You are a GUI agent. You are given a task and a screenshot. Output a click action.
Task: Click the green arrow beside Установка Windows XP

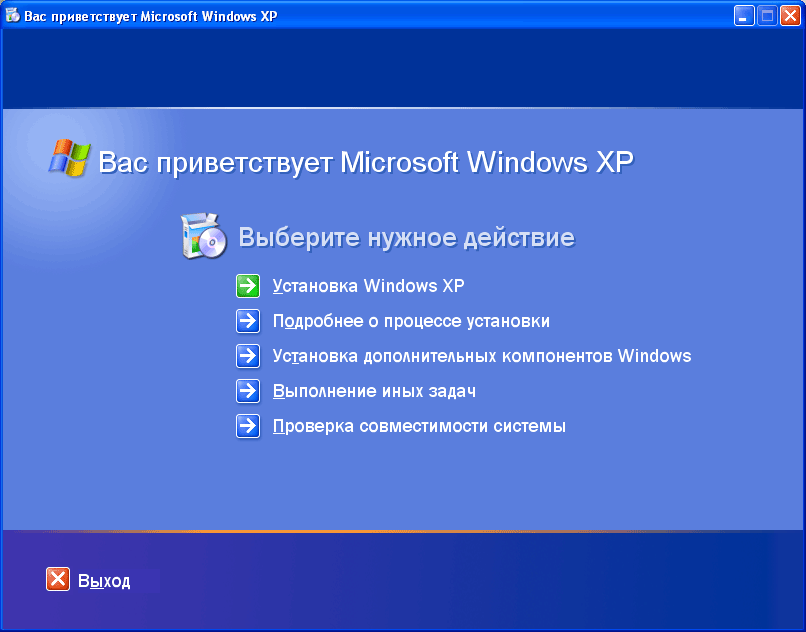point(248,286)
